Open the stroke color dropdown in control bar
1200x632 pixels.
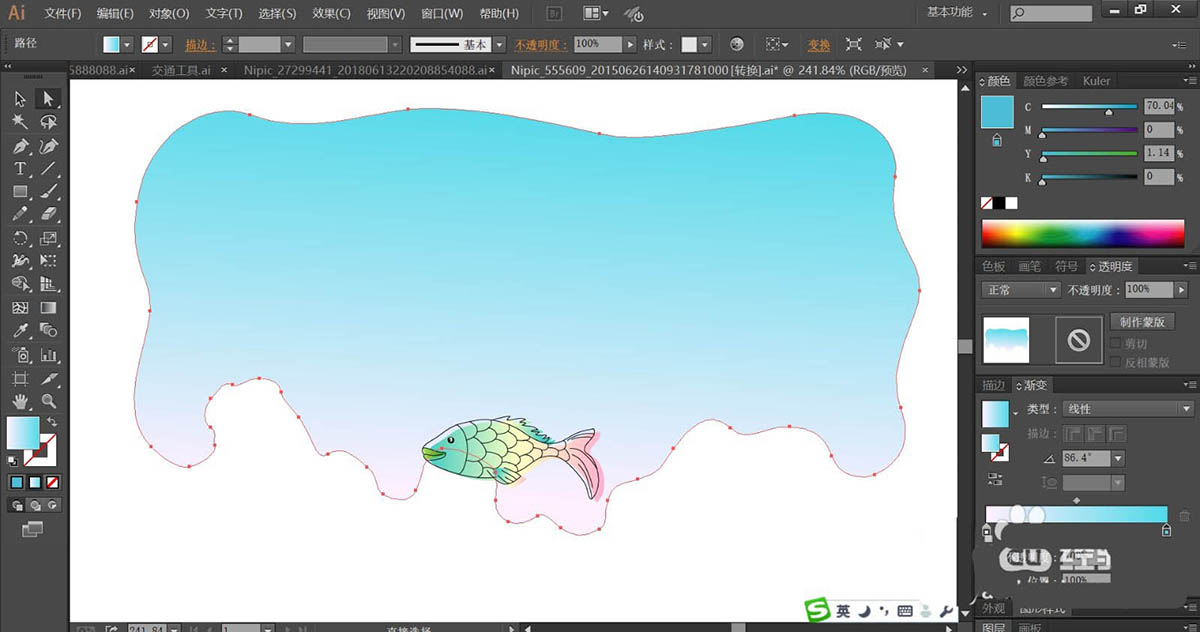point(165,45)
